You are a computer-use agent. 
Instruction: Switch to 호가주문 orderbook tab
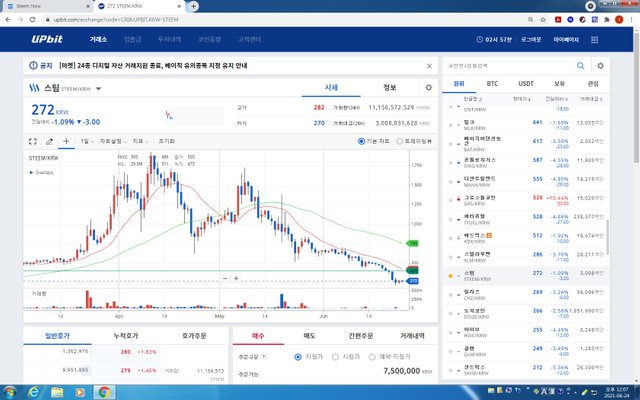[194, 336]
